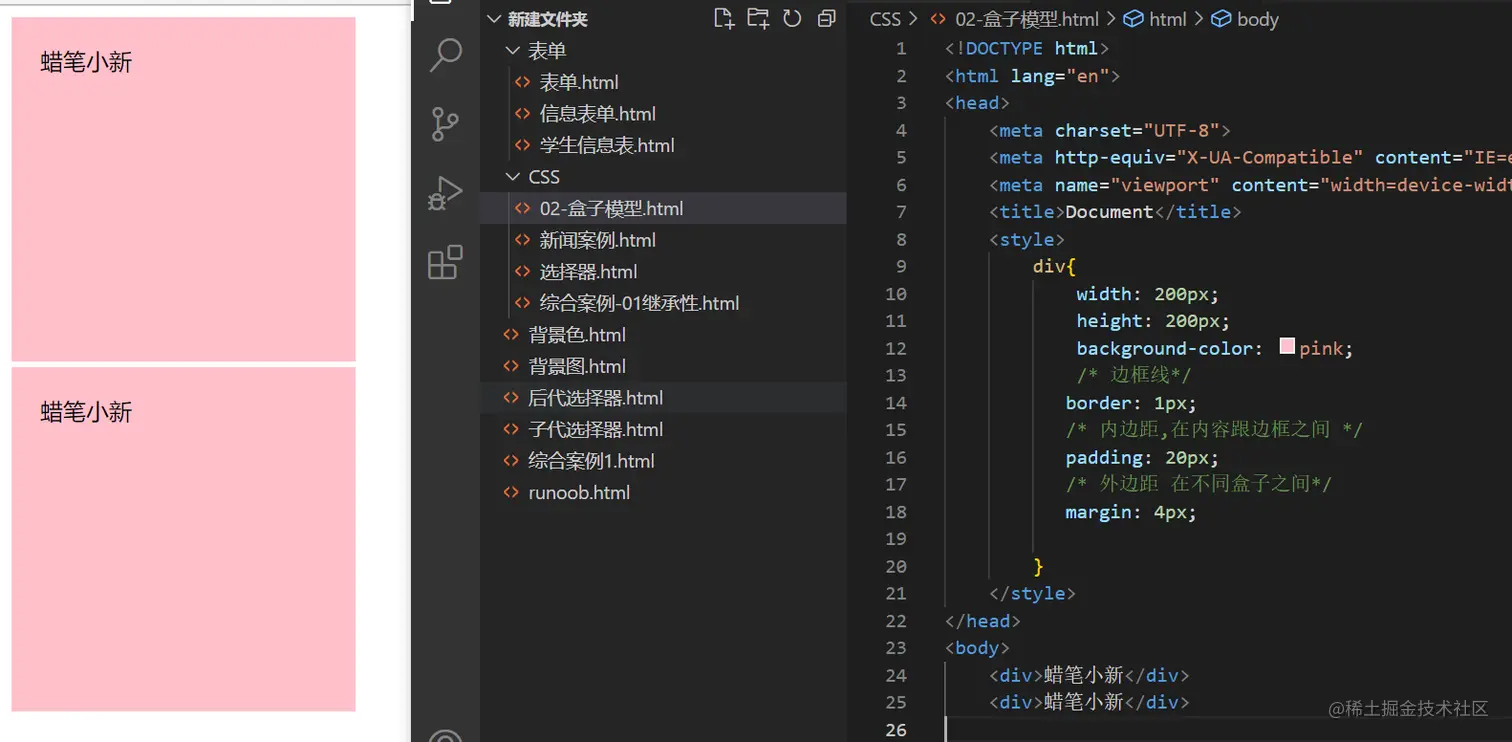Click the second pink box in browser preview
This screenshot has width=1512, height=742.
[x=184, y=539]
